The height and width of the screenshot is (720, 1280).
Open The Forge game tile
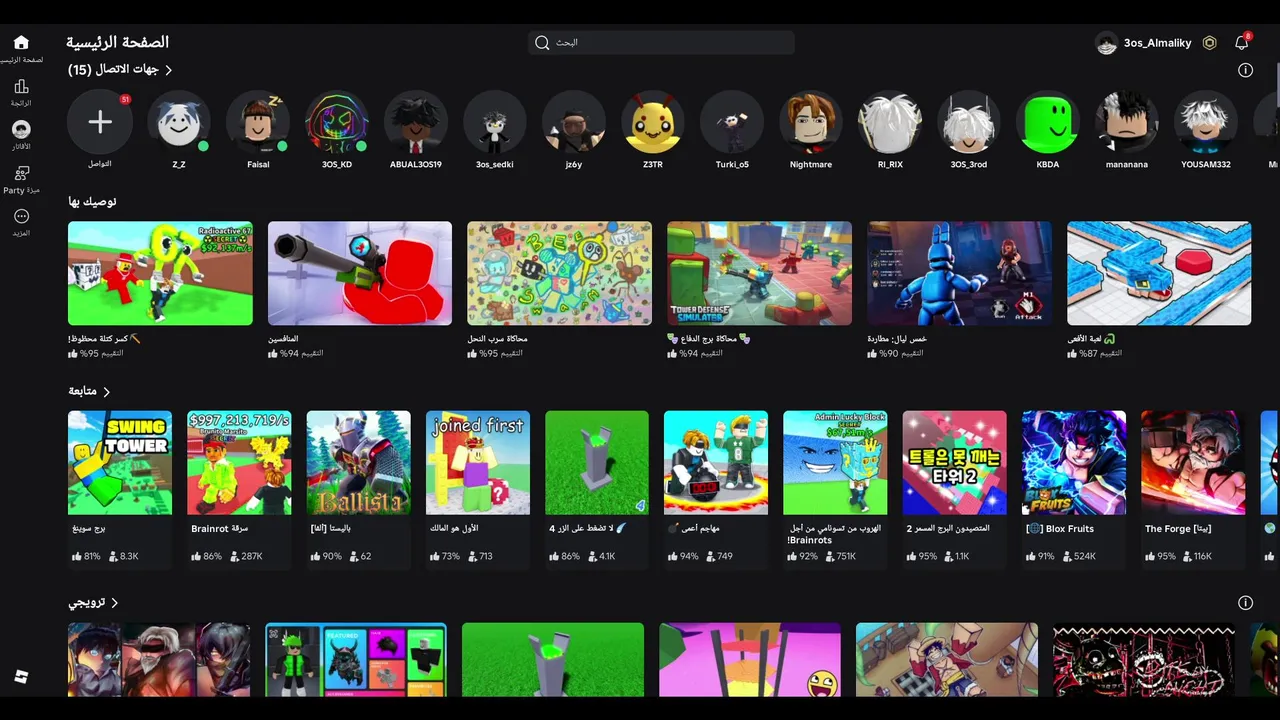click(x=1193, y=463)
